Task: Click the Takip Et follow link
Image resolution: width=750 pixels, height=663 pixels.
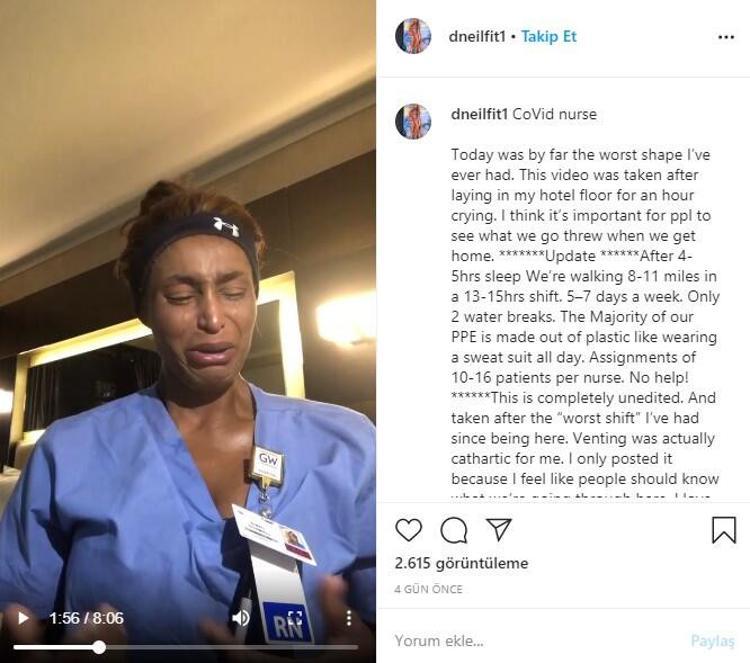Action: 549,36
